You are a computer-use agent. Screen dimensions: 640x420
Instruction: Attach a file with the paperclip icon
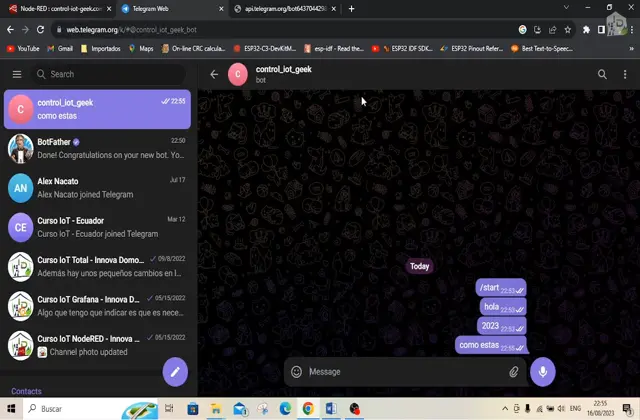(514, 372)
